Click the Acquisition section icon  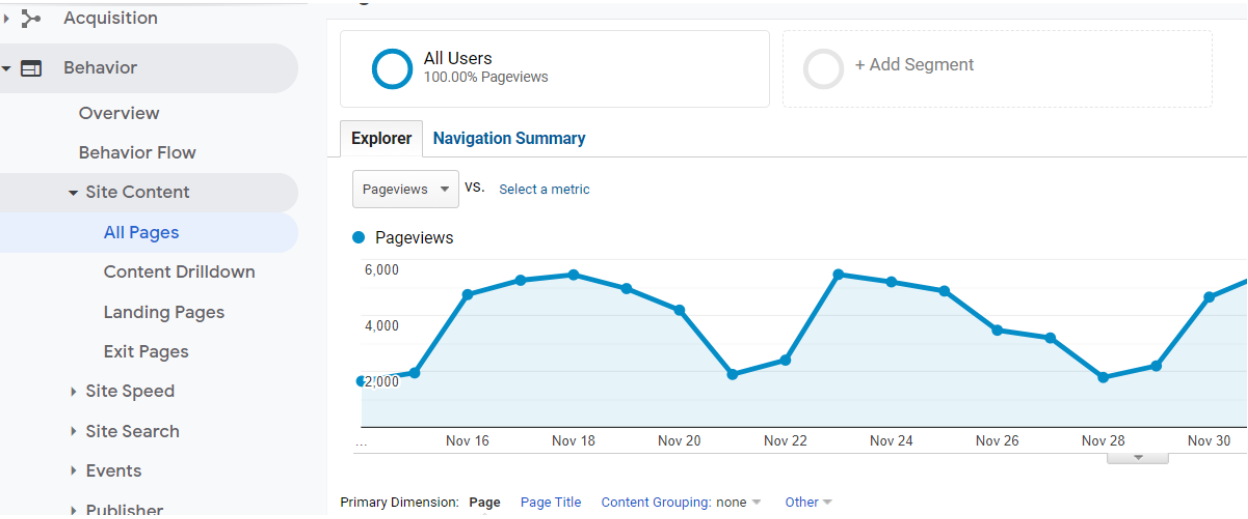click(31, 18)
